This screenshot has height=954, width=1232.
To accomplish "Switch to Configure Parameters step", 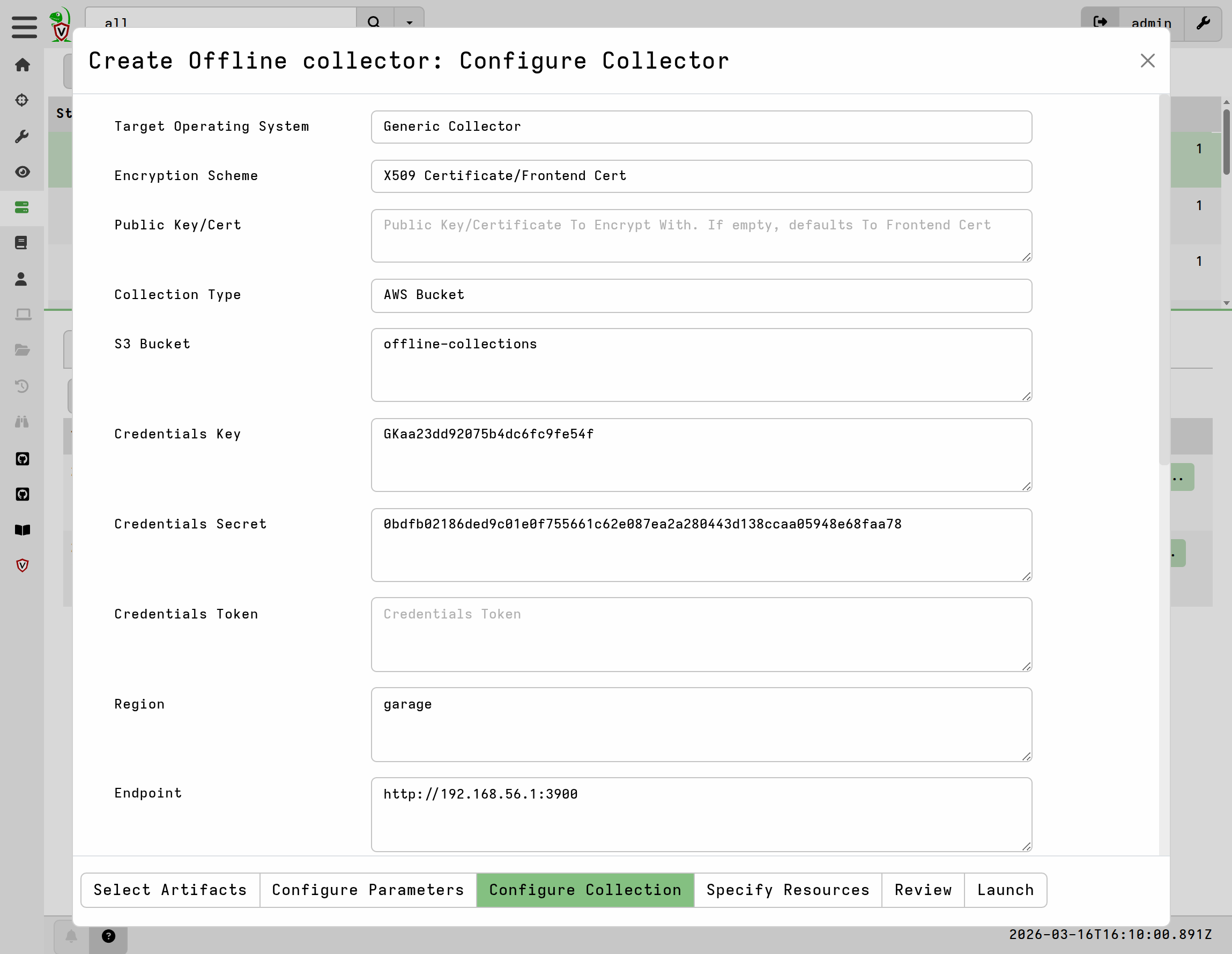I will click(x=368, y=890).
